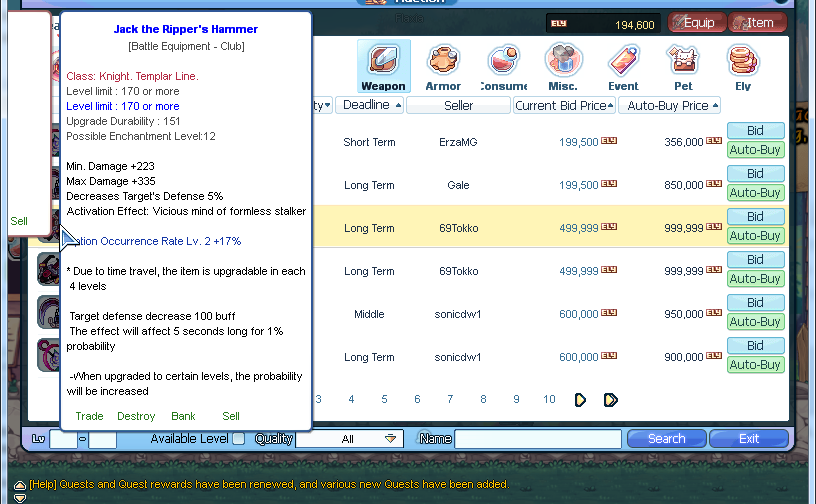The width and height of the screenshot is (816, 504).
Task: Go to page 5
Action: click(384, 399)
